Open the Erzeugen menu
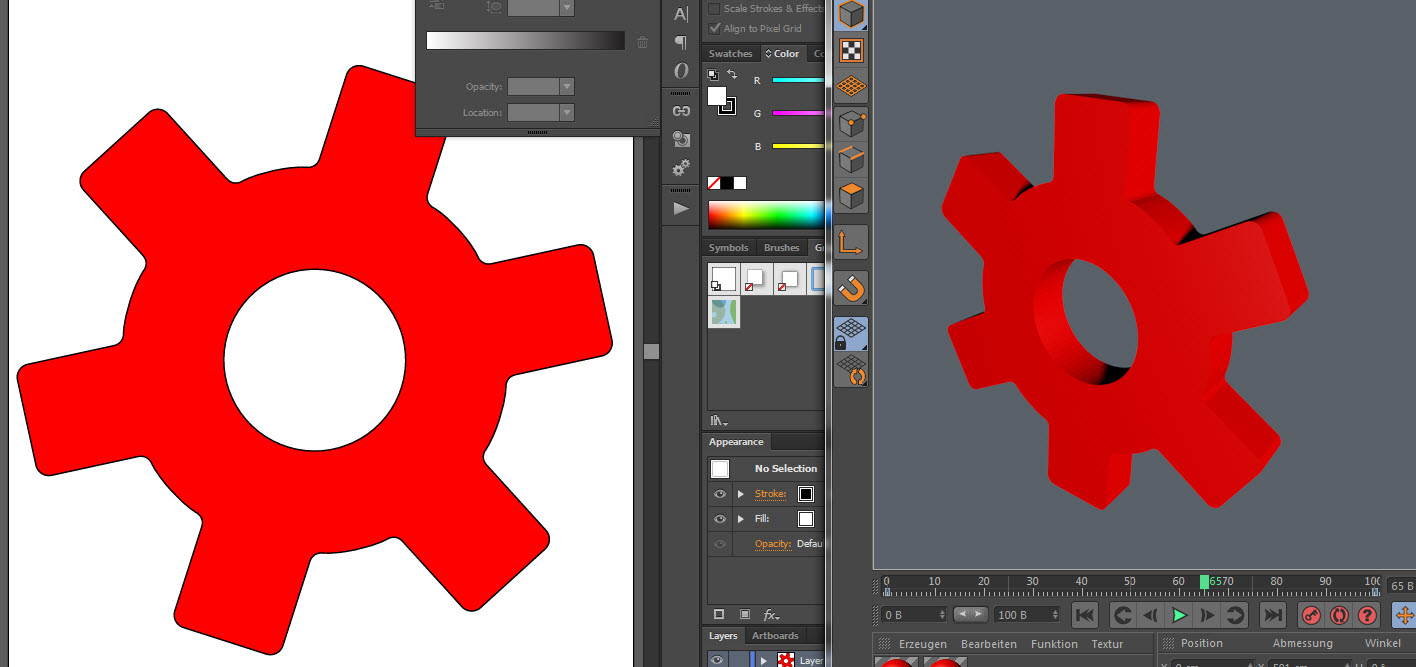This screenshot has width=1416, height=667. (x=922, y=644)
